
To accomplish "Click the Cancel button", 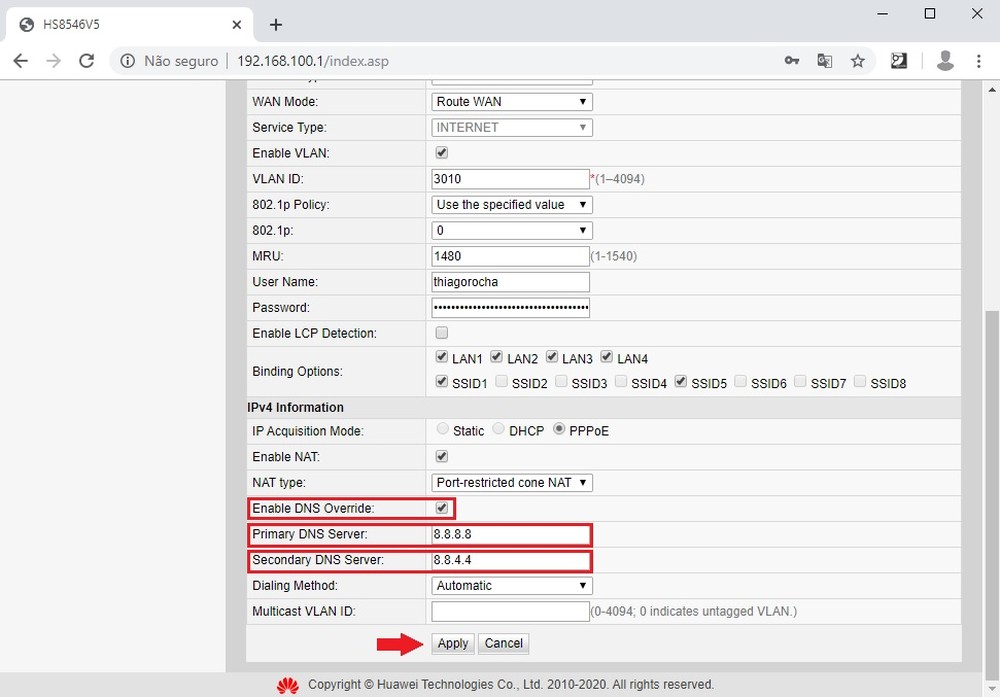I will click(503, 643).
